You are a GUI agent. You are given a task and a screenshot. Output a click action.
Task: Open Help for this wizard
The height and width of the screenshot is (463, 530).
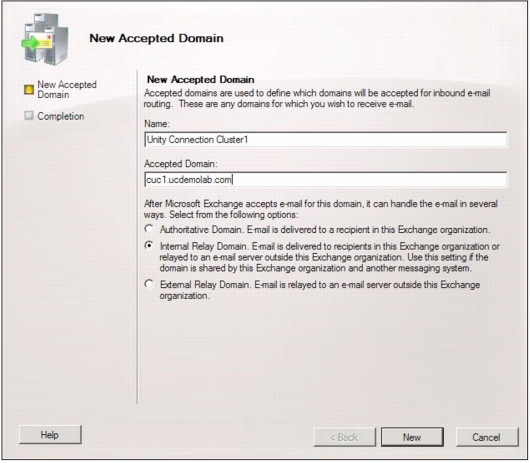[50, 435]
